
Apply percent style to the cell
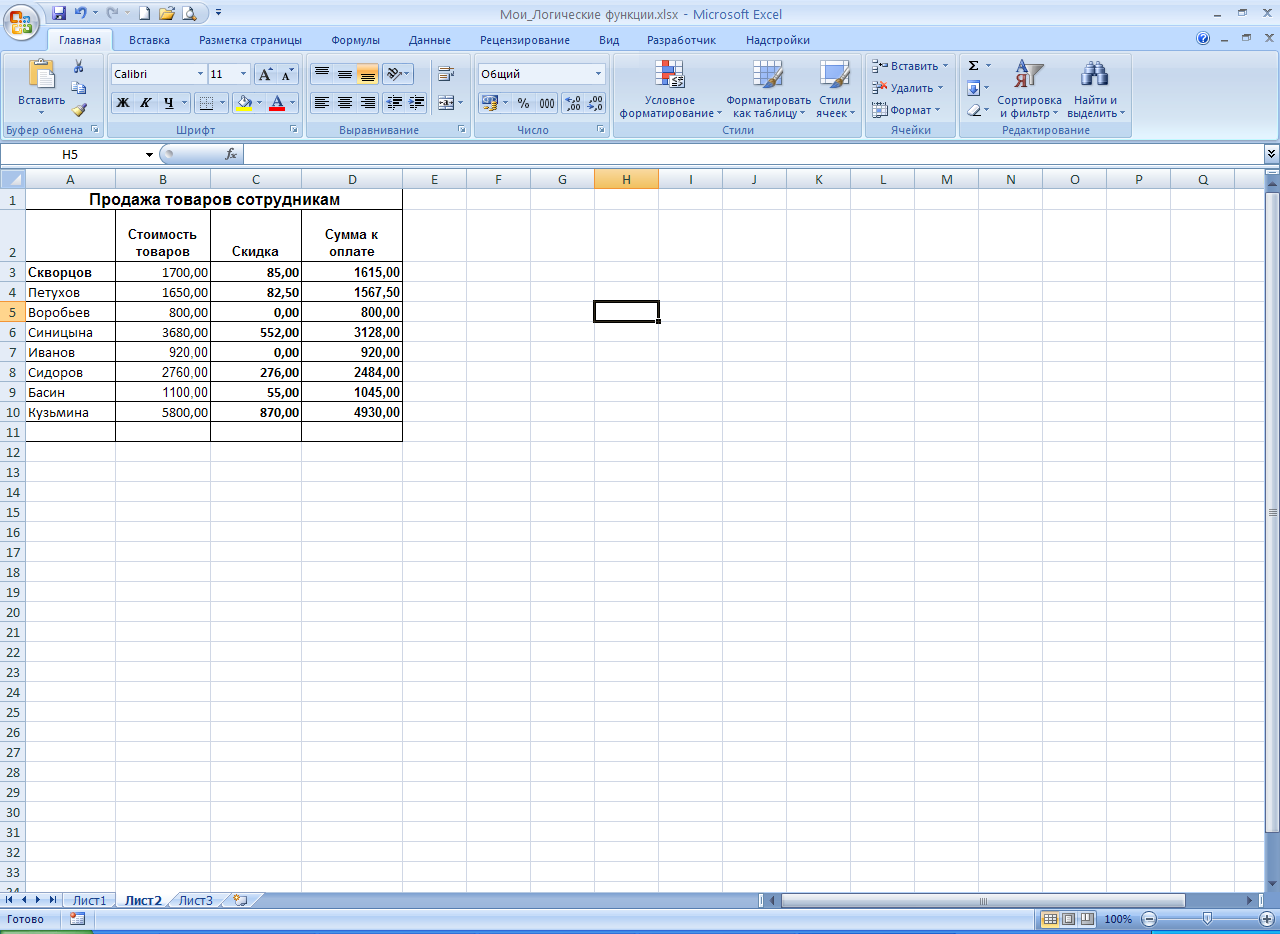pos(523,103)
